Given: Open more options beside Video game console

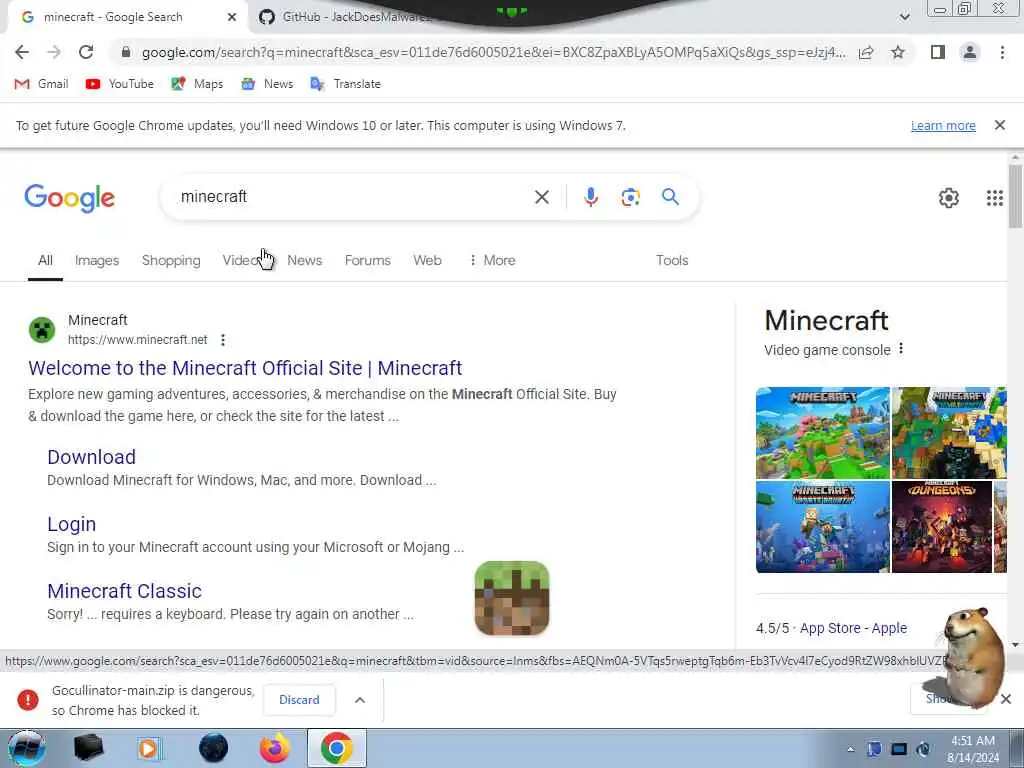Looking at the screenshot, I should tap(901, 349).
